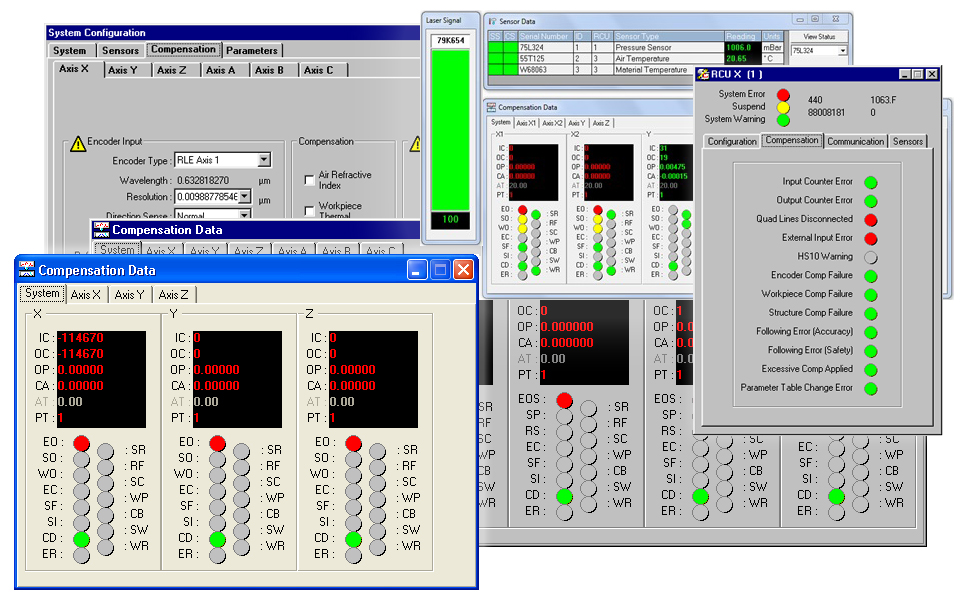Open the Axis Y tab in front Compensation Data
The width and height of the screenshot is (960, 600).
click(x=130, y=294)
